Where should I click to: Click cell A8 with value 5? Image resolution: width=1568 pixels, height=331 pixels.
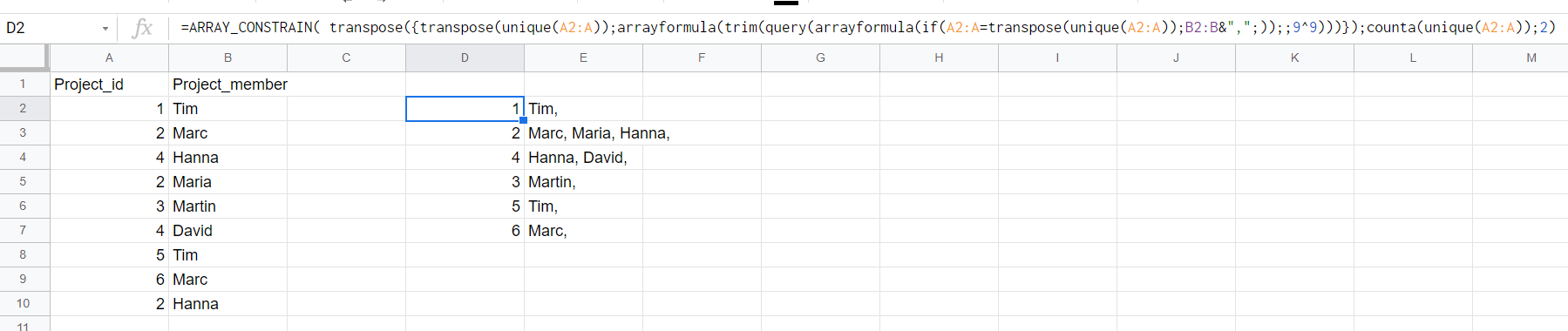[109, 255]
